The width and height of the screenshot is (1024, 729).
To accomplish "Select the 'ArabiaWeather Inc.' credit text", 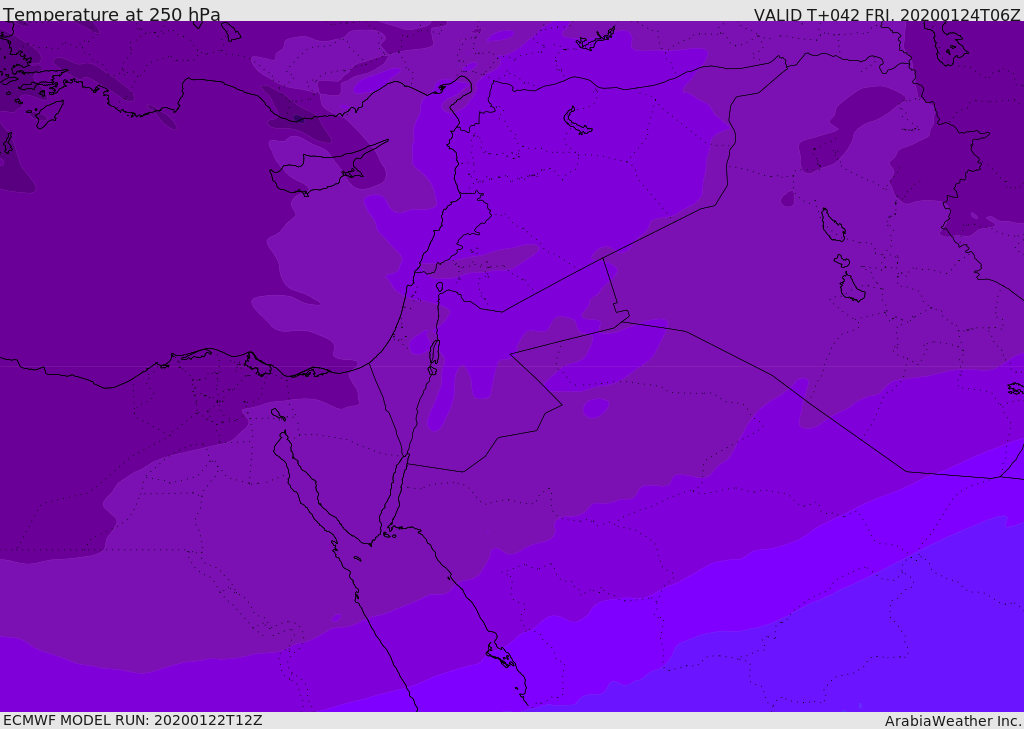I will [953, 721].
